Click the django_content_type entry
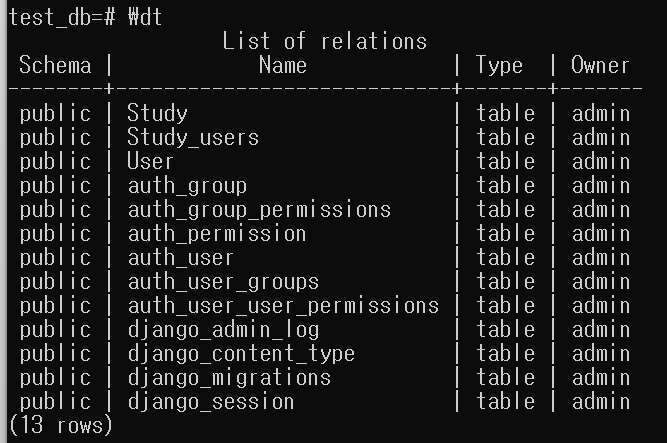This screenshot has width=667, height=443. 241,354
